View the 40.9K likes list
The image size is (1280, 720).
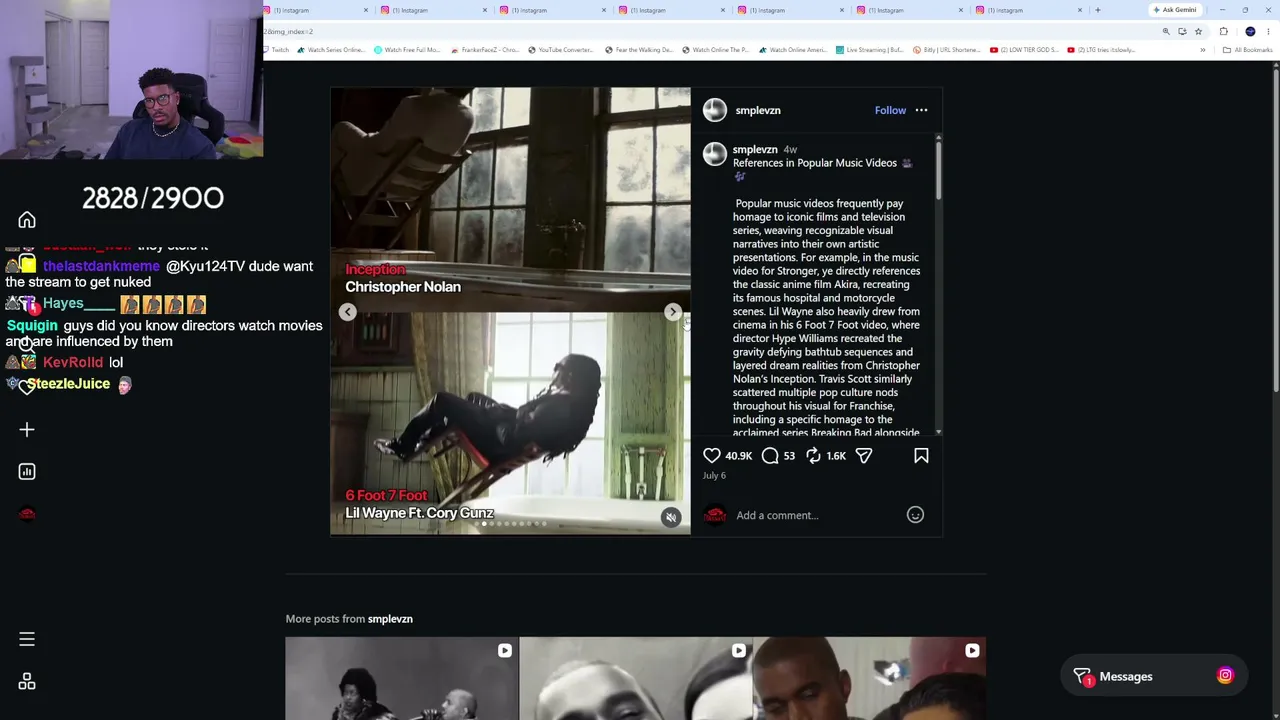[739, 456]
